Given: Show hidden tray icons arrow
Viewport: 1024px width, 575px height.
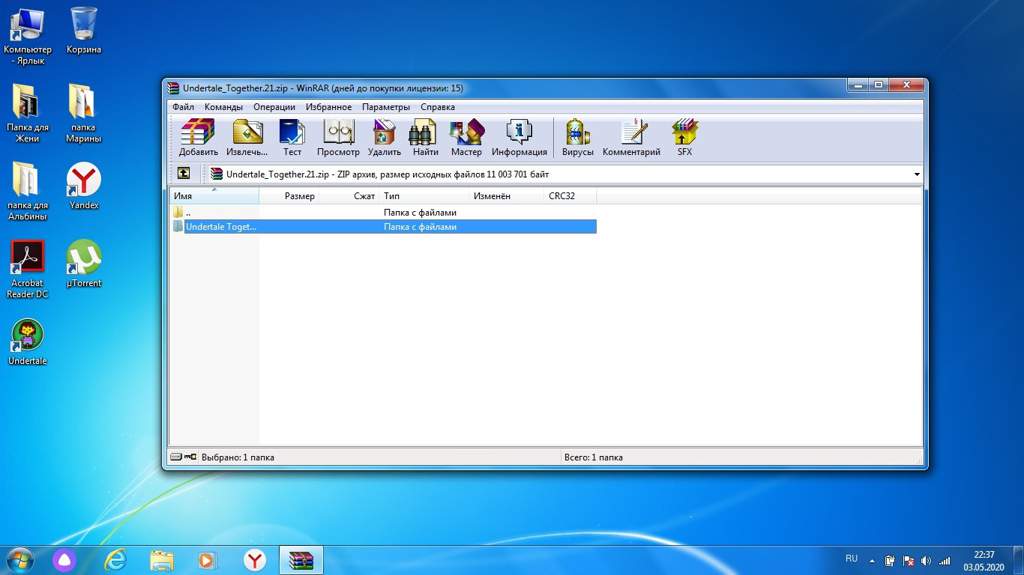Looking at the screenshot, I should 872,561.
